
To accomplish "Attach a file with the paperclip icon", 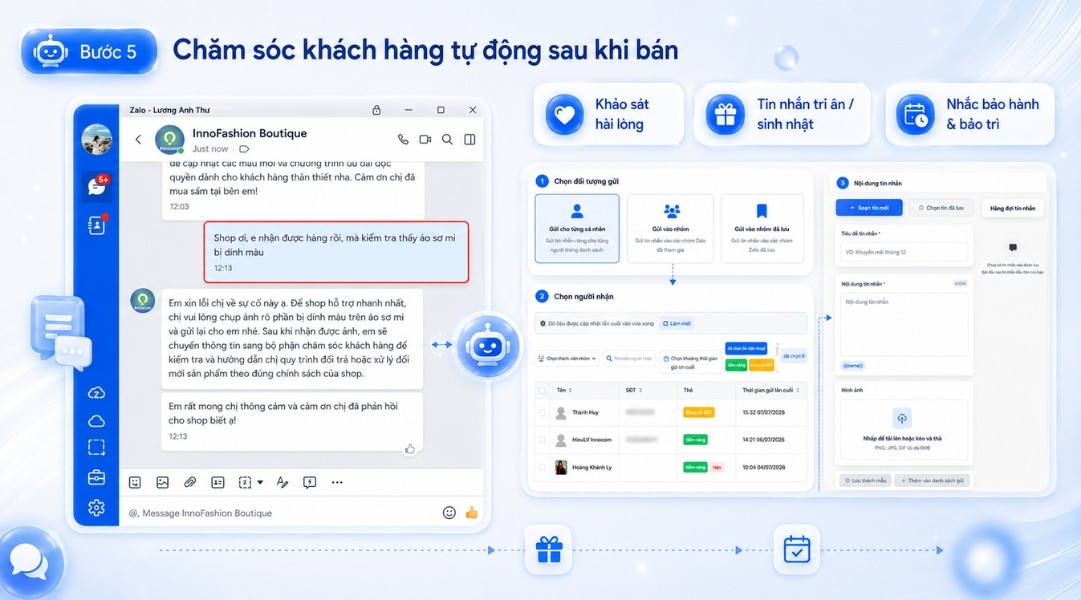I will click(x=190, y=482).
